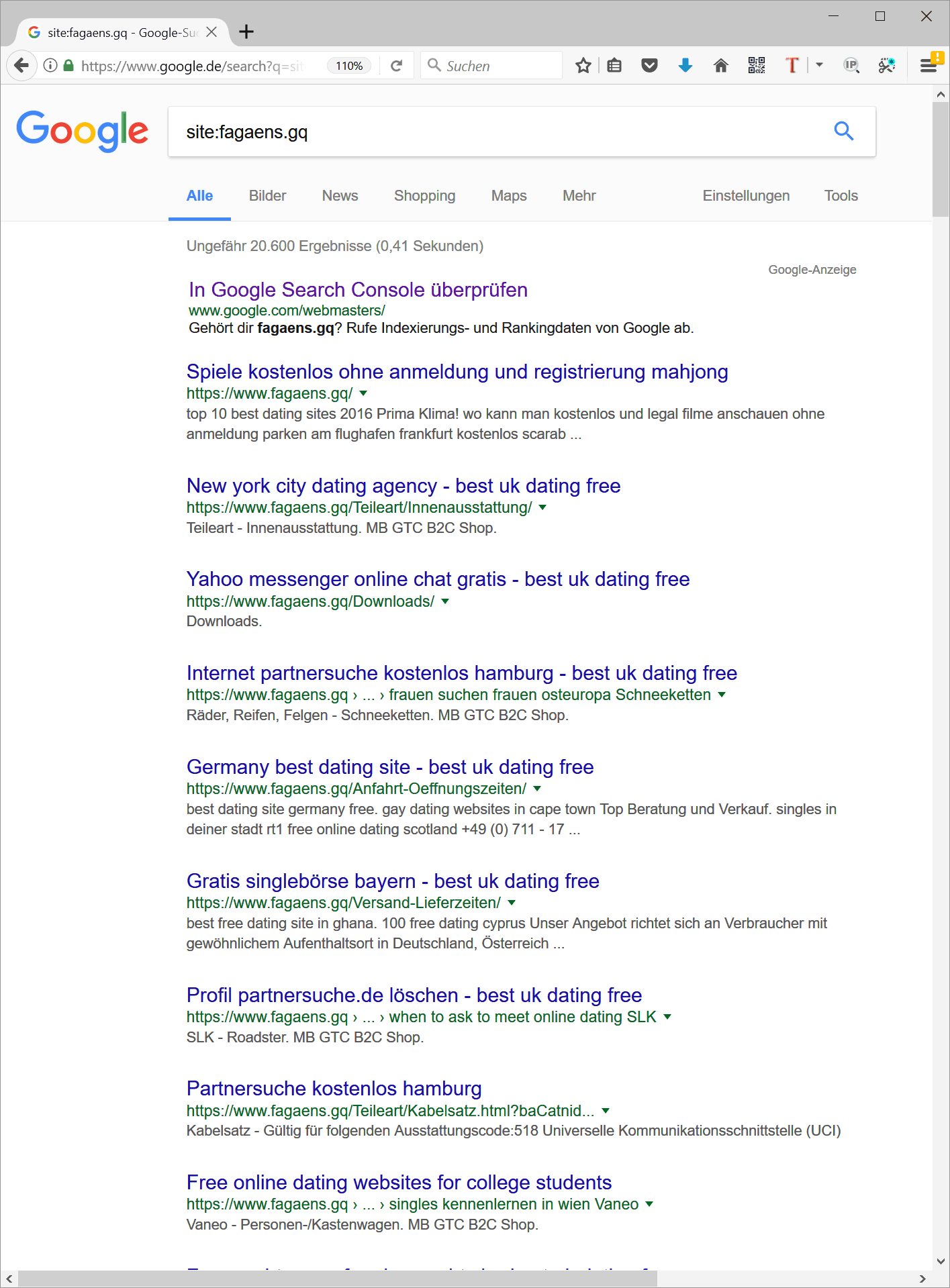
Task: Open 'Partnersuche kostenlos hamburg' result title
Action: click(x=334, y=1089)
